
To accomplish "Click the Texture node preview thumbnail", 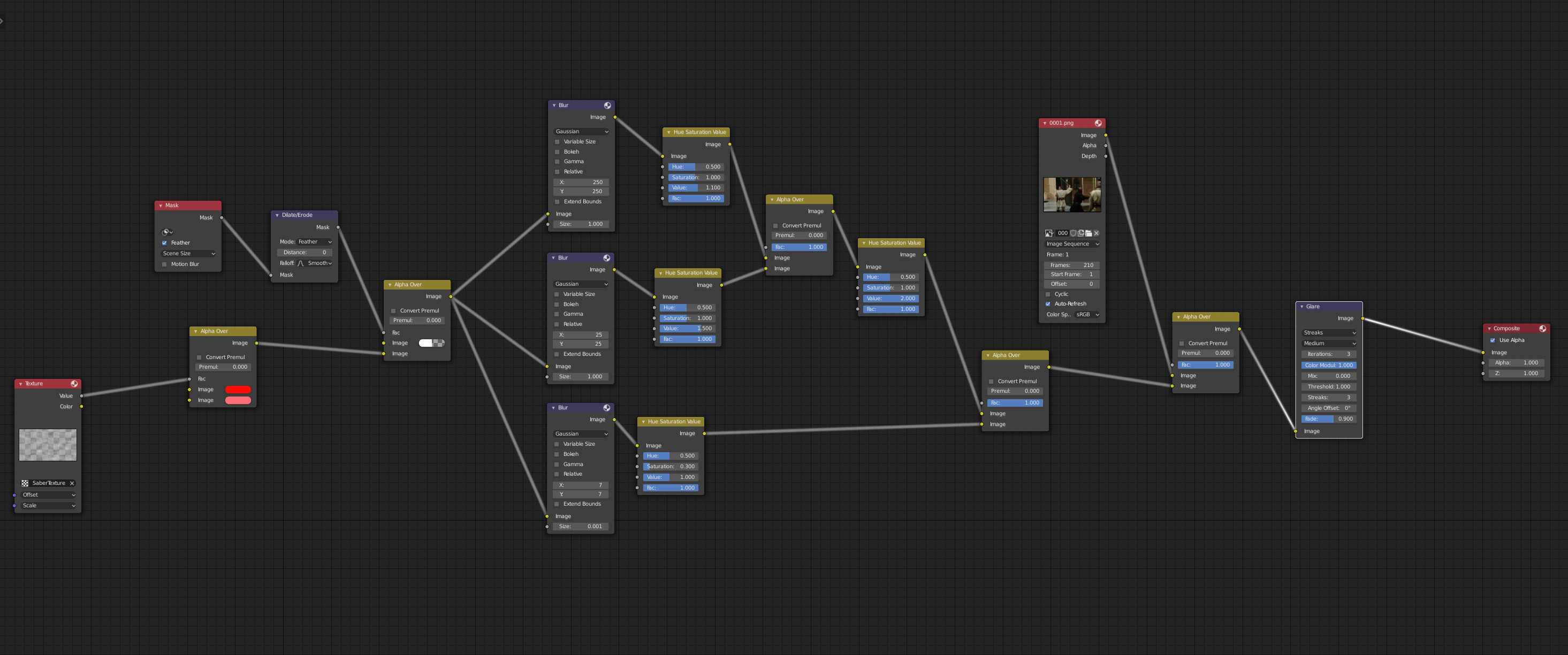I will [x=48, y=445].
